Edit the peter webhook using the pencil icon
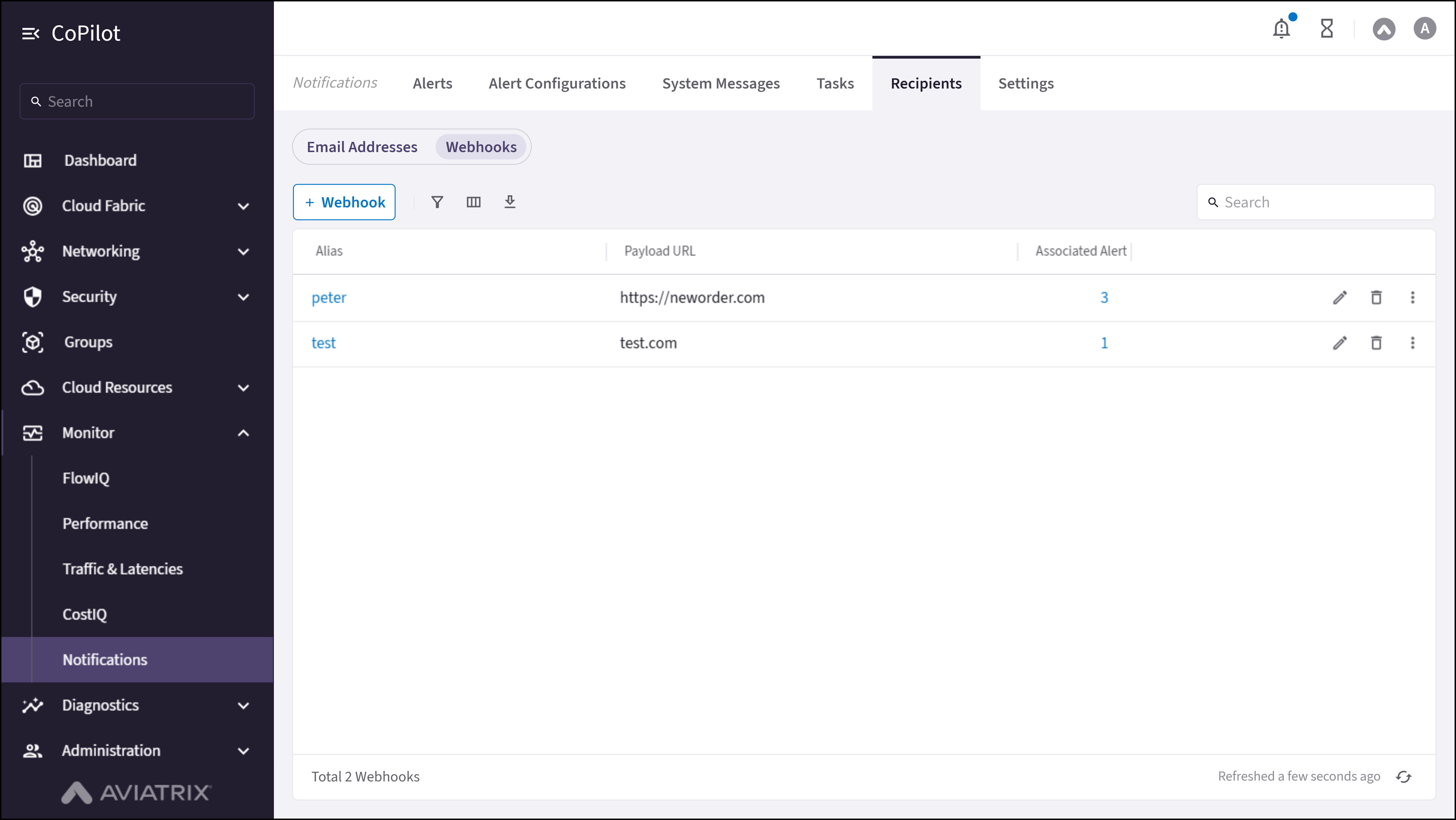The height and width of the screenshot is (820, 1456). [x=1340, y=297]
